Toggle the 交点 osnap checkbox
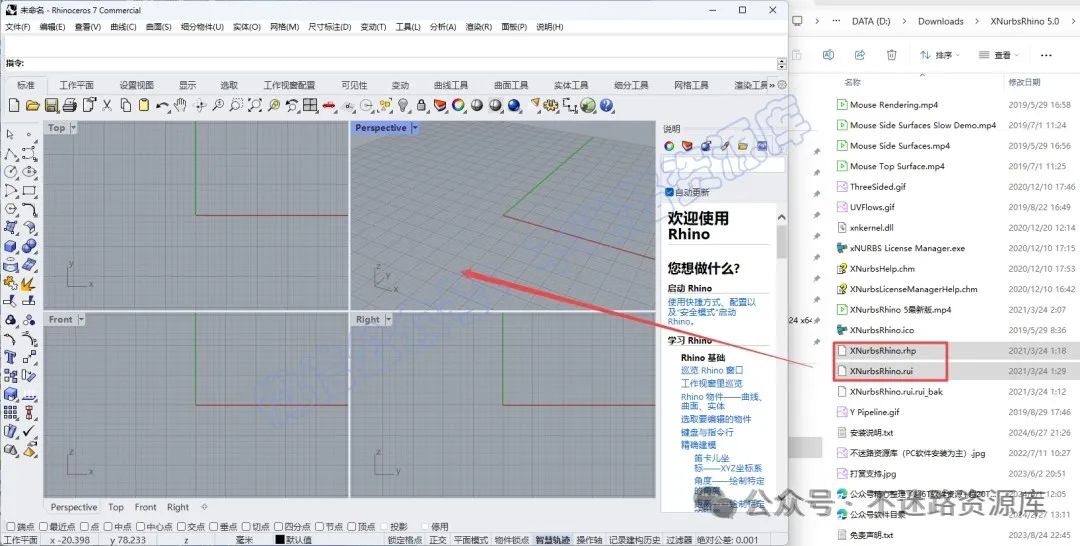Viewport: 1080px width, 546px height. 181,527
